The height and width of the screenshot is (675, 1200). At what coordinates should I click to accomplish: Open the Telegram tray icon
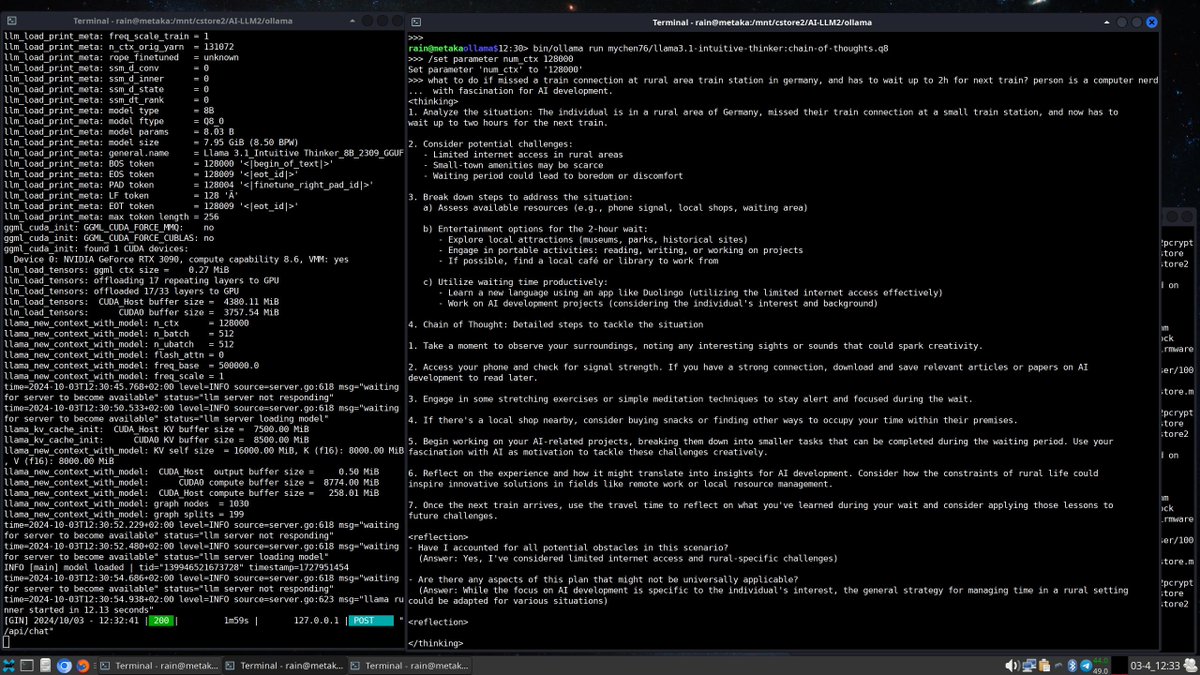(1086, 665)
